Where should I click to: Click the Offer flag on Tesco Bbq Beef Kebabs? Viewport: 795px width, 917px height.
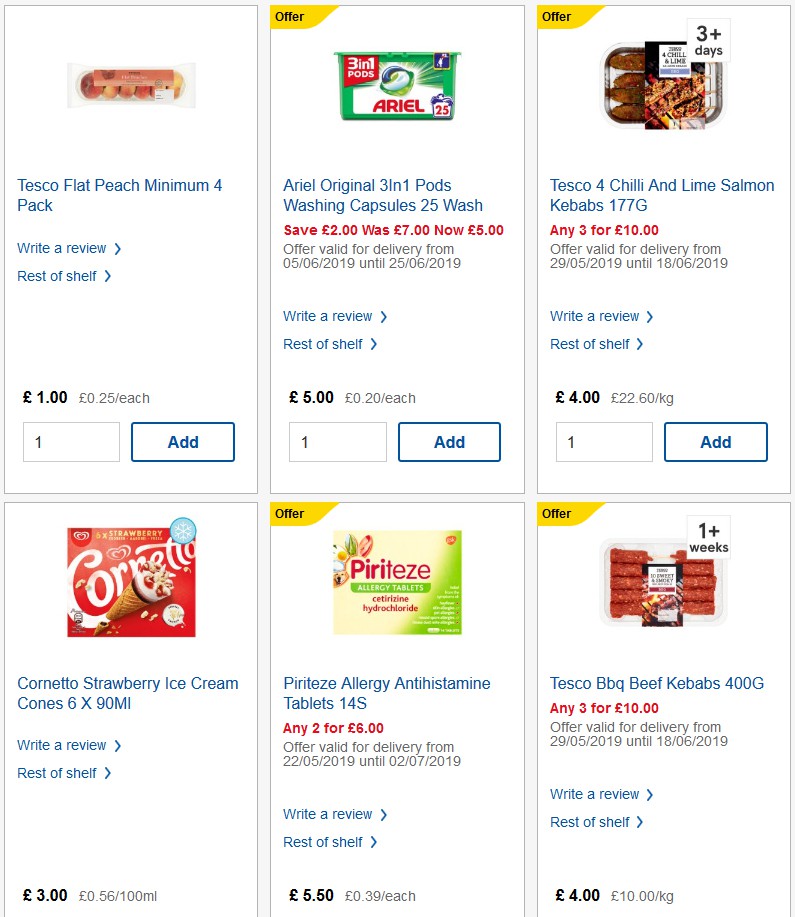point(556,514)
